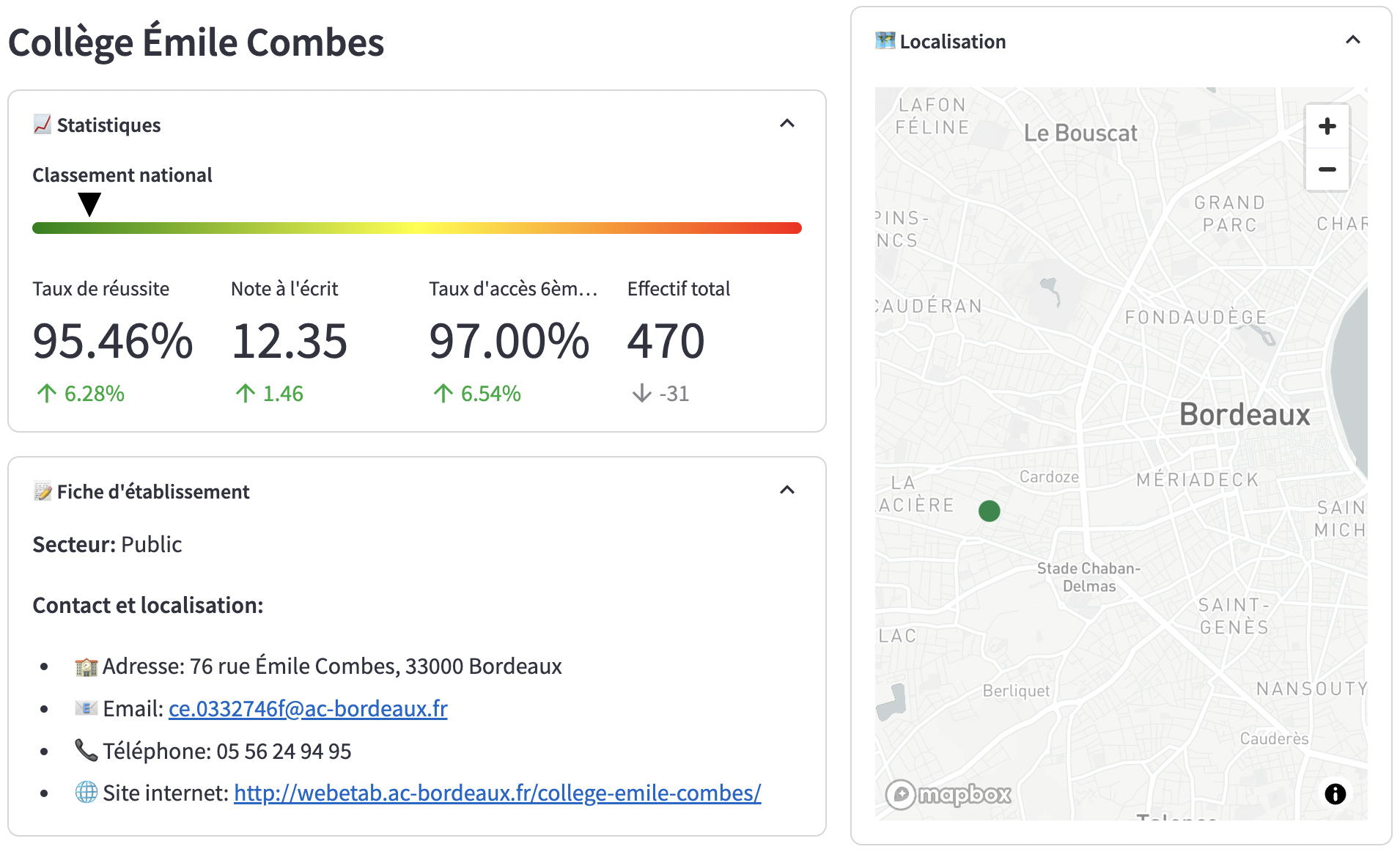The width and height of the screenshot is (1400, 852).
Task: Click the green up arrow beside 6.28%
Action: pyautogui.click(x=47, y=394)
